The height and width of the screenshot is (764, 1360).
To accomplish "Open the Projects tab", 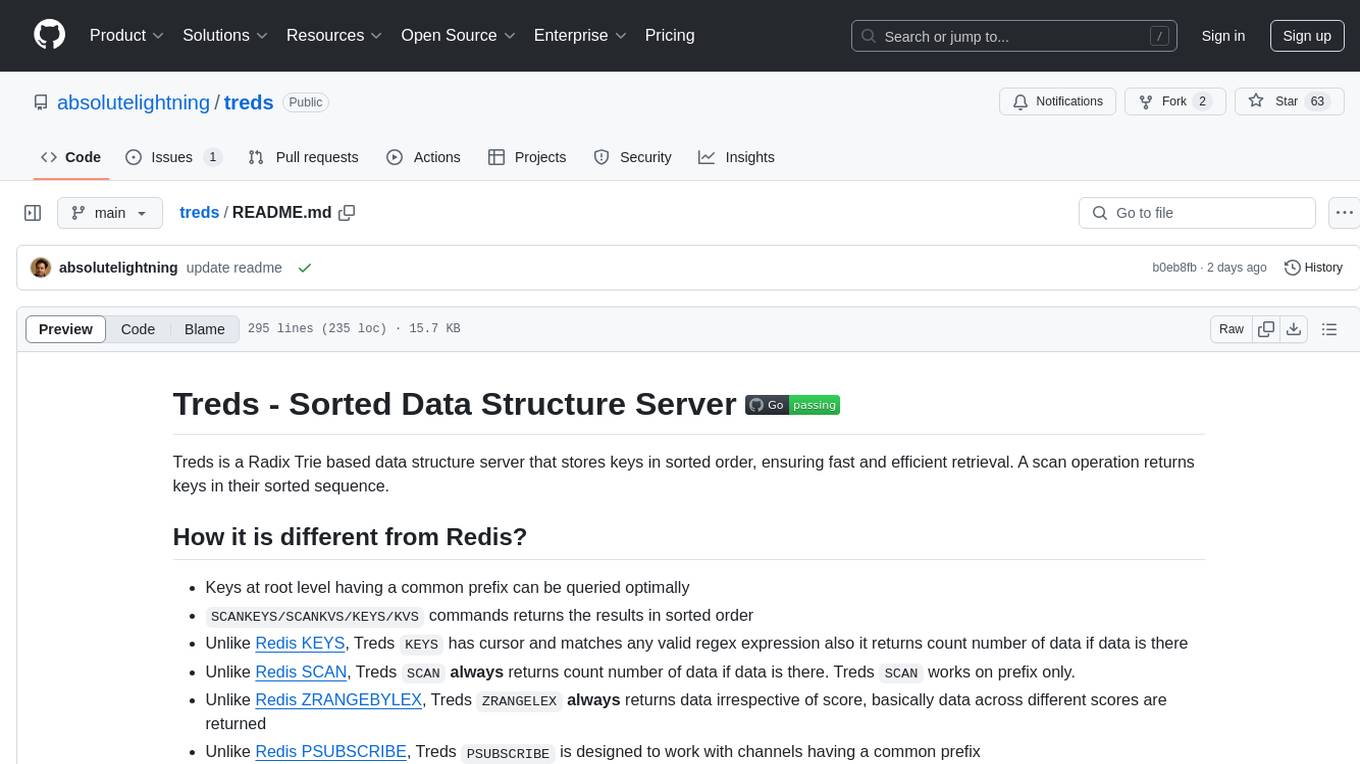I will 527,157.
